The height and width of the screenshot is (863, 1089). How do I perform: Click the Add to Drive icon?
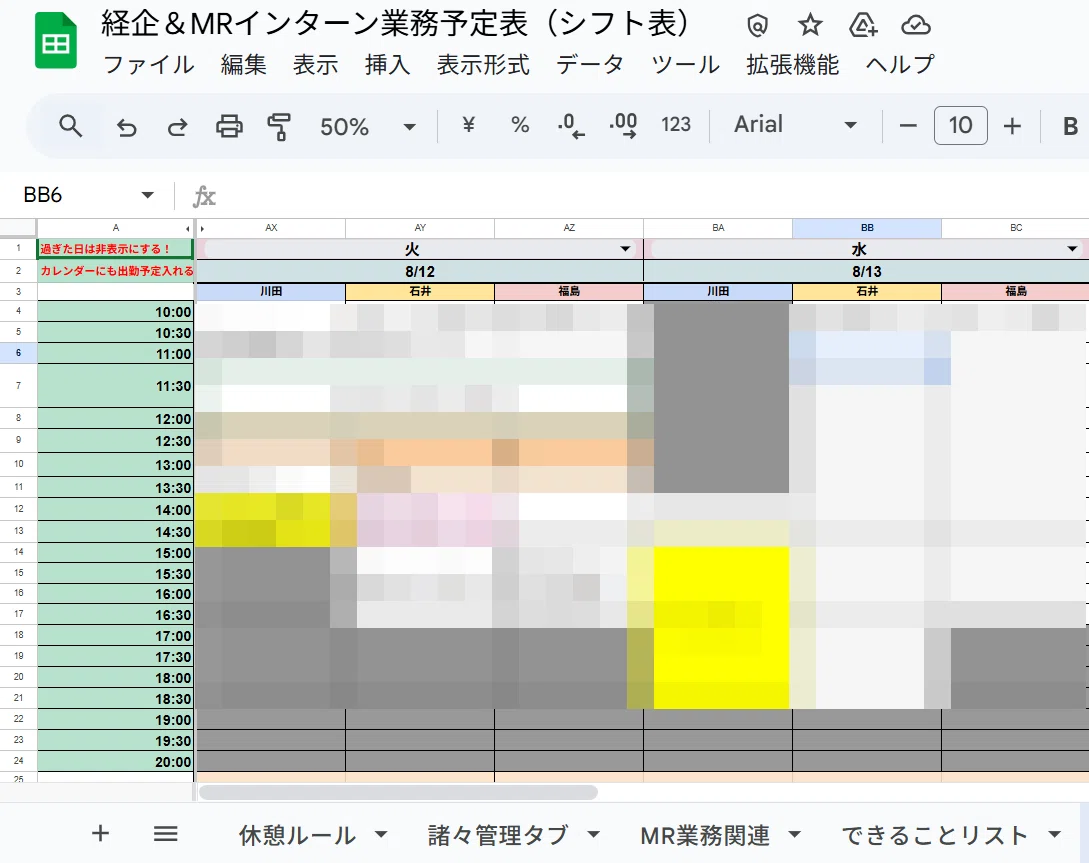tap(863, 26)
